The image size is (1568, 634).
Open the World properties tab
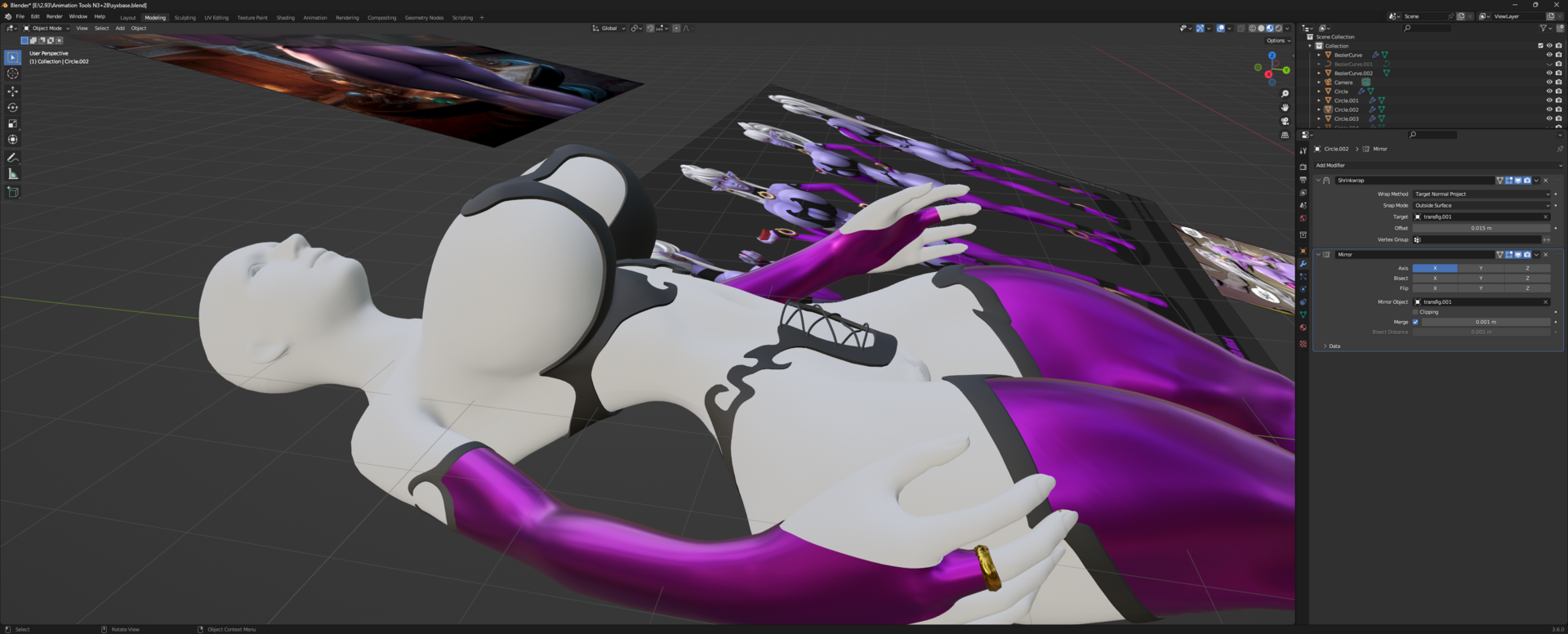[x=1303, y=218]
